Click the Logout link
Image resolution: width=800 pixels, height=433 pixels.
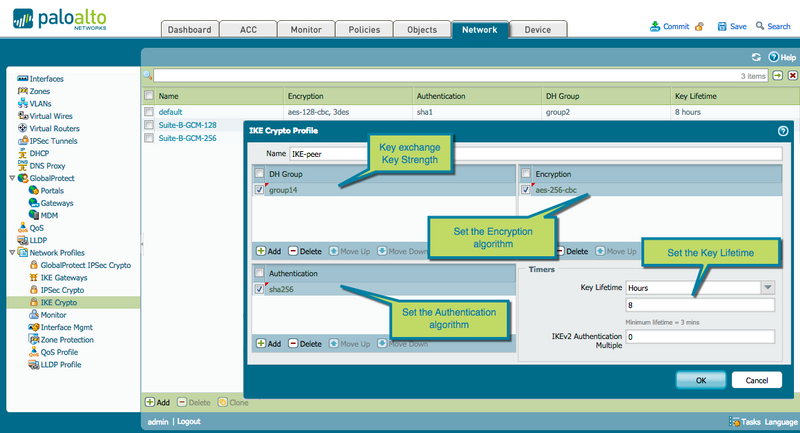coord(189,422)
